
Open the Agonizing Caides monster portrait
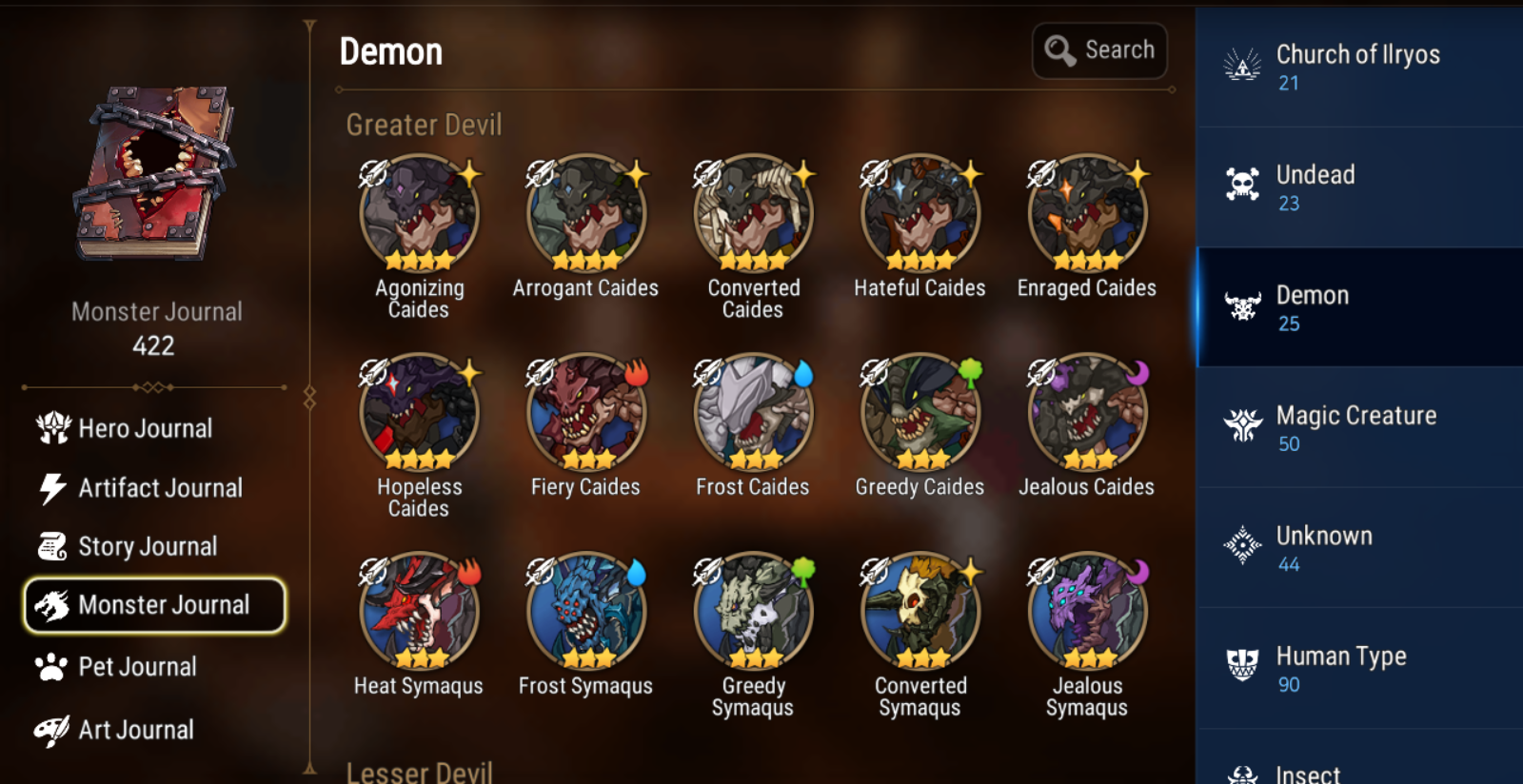419,213
